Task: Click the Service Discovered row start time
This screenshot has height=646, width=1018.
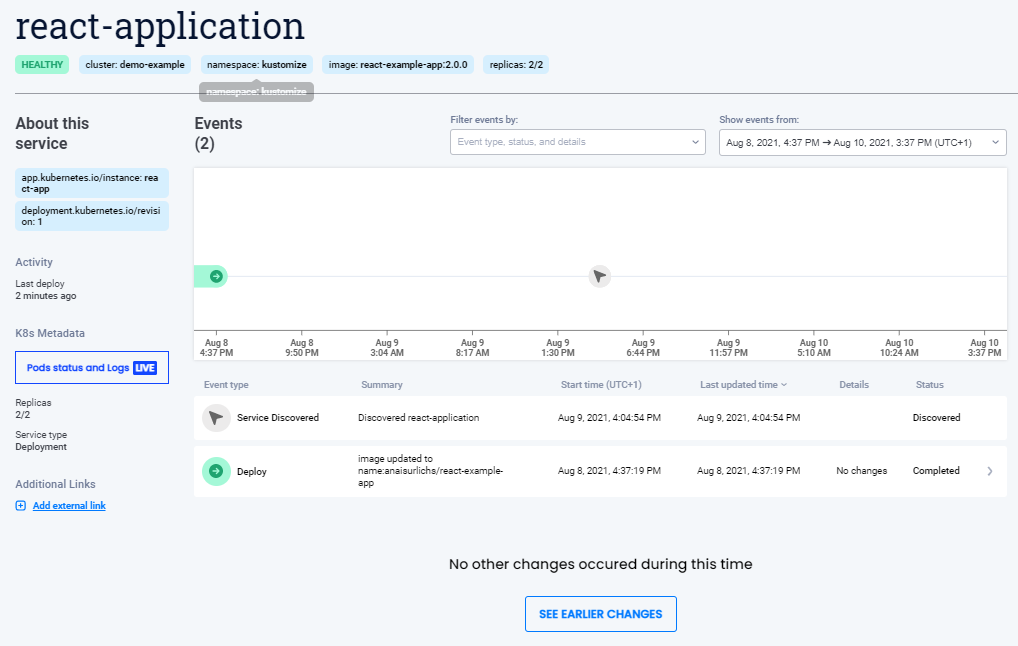Action: pyautogui.click(x=609, y=418)
